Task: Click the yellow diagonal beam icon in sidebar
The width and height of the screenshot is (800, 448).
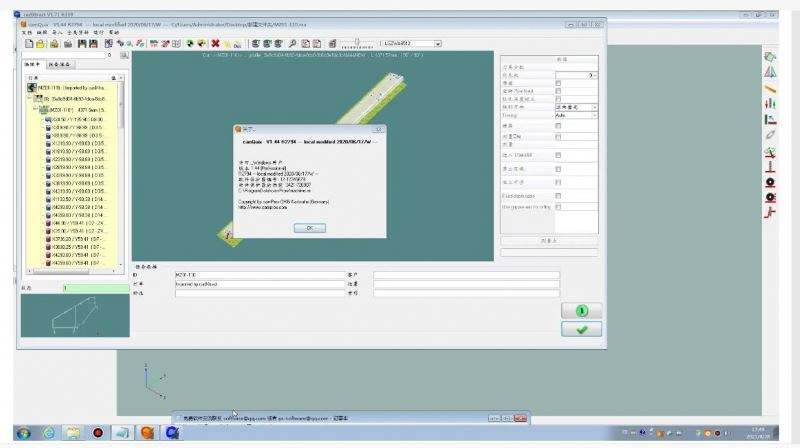Action: [x=770, y=89]
